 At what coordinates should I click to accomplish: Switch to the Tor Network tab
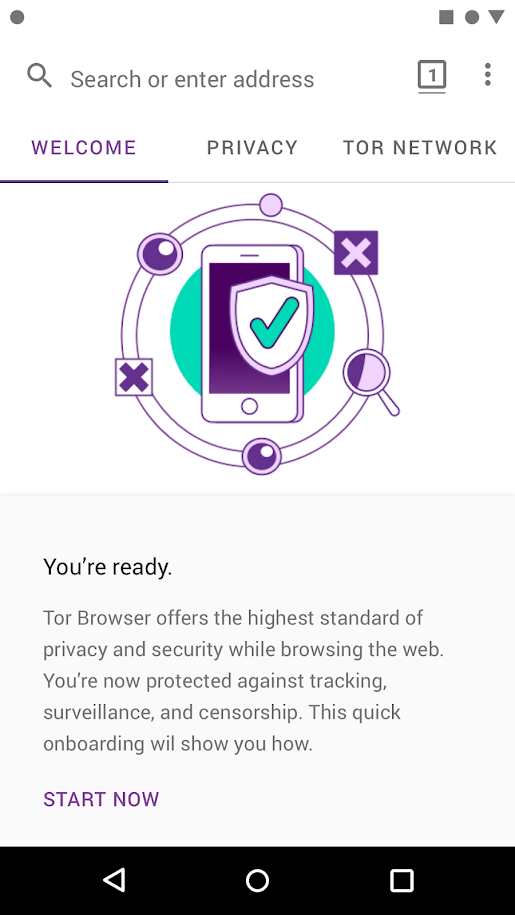tap(420, 148)
